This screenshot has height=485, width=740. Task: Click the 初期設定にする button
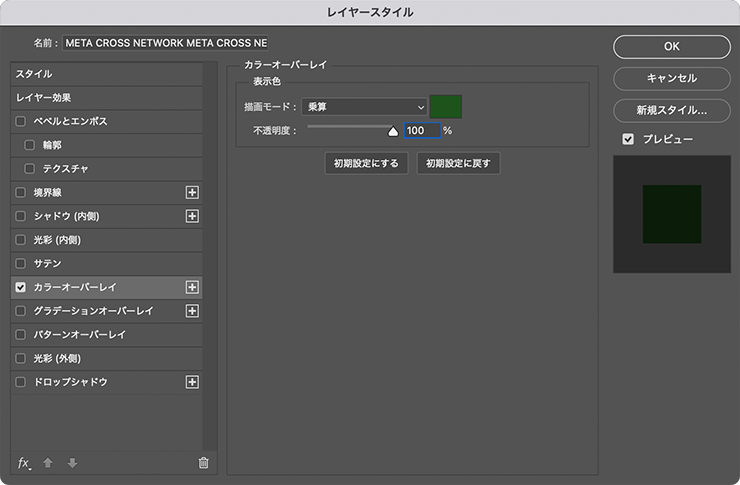[x=366, y=163]
